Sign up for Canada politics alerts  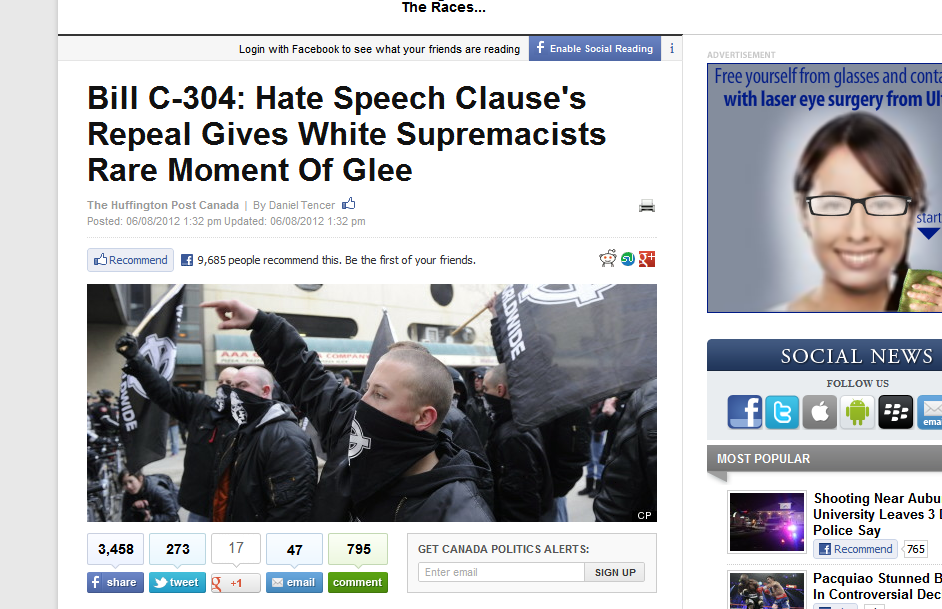click(615, 572)
